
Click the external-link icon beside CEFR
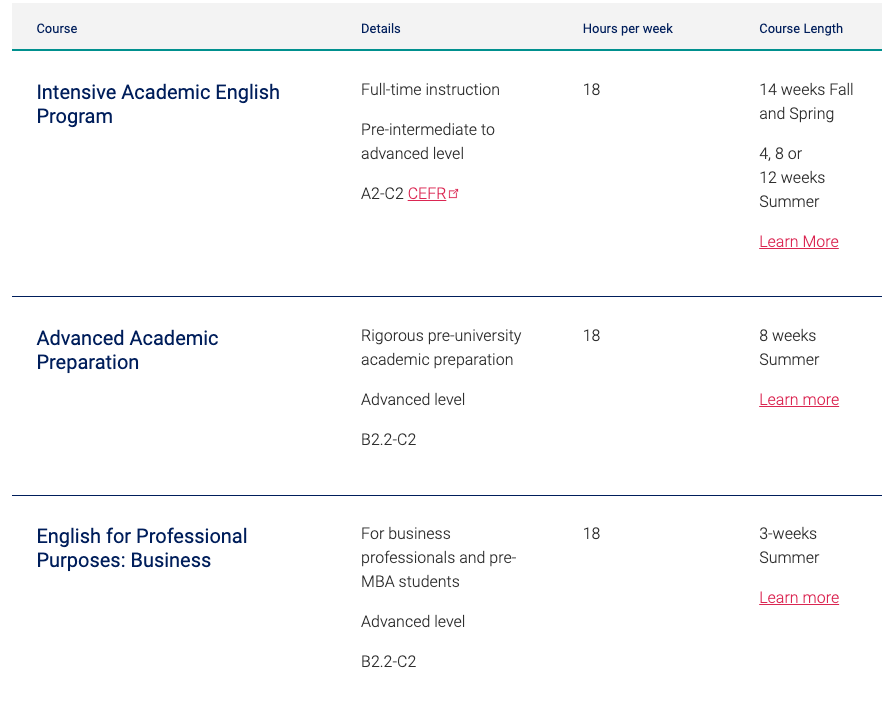[x=453, y=194]
